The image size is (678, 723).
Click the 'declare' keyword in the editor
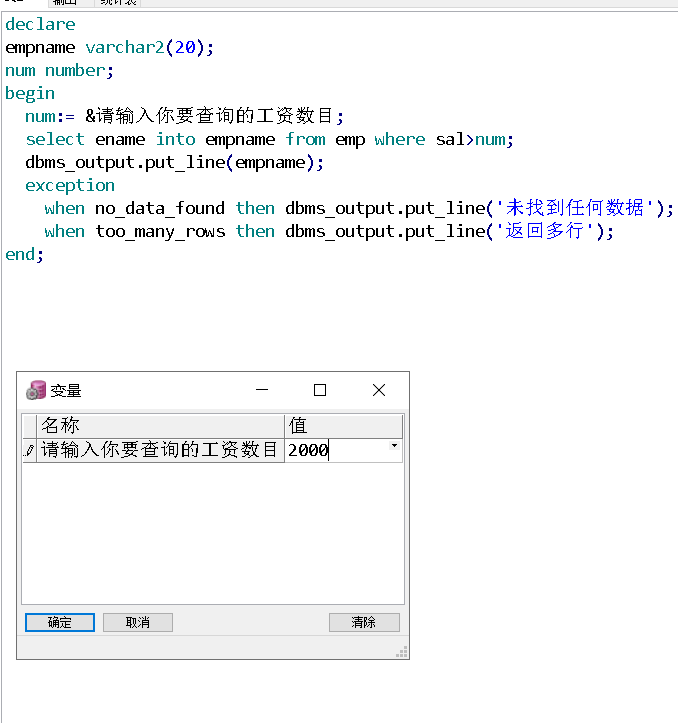[x=40, y=24]
